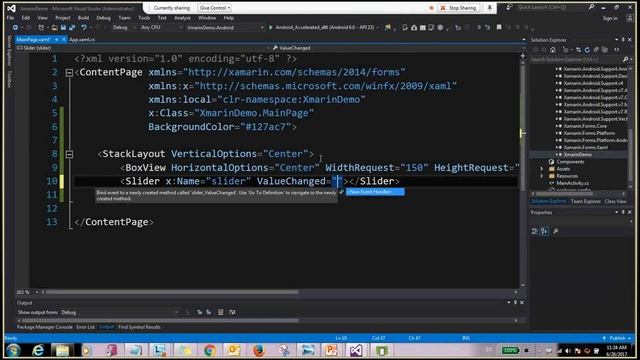Select Xamarin.Forms.Core reference in Solution Explorer
This screenshot has height=360, width=640.
[x=585, y=126]
